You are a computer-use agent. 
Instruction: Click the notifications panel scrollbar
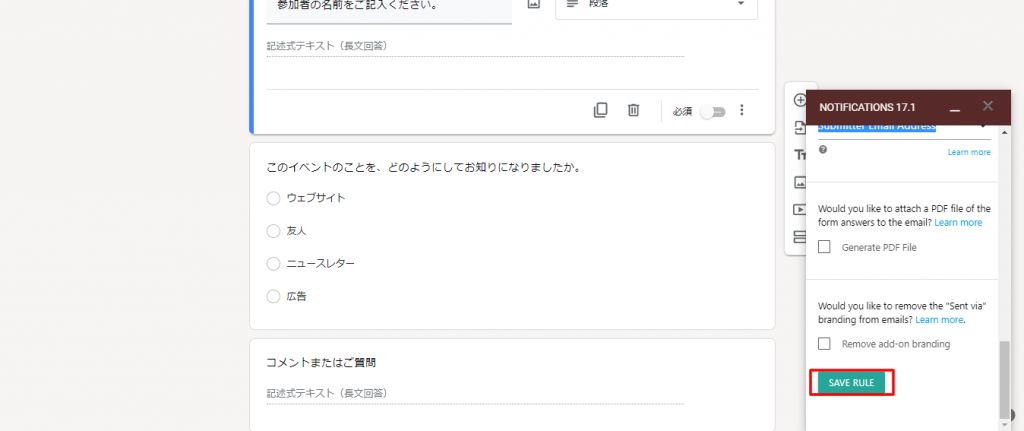coord(1005,378)
